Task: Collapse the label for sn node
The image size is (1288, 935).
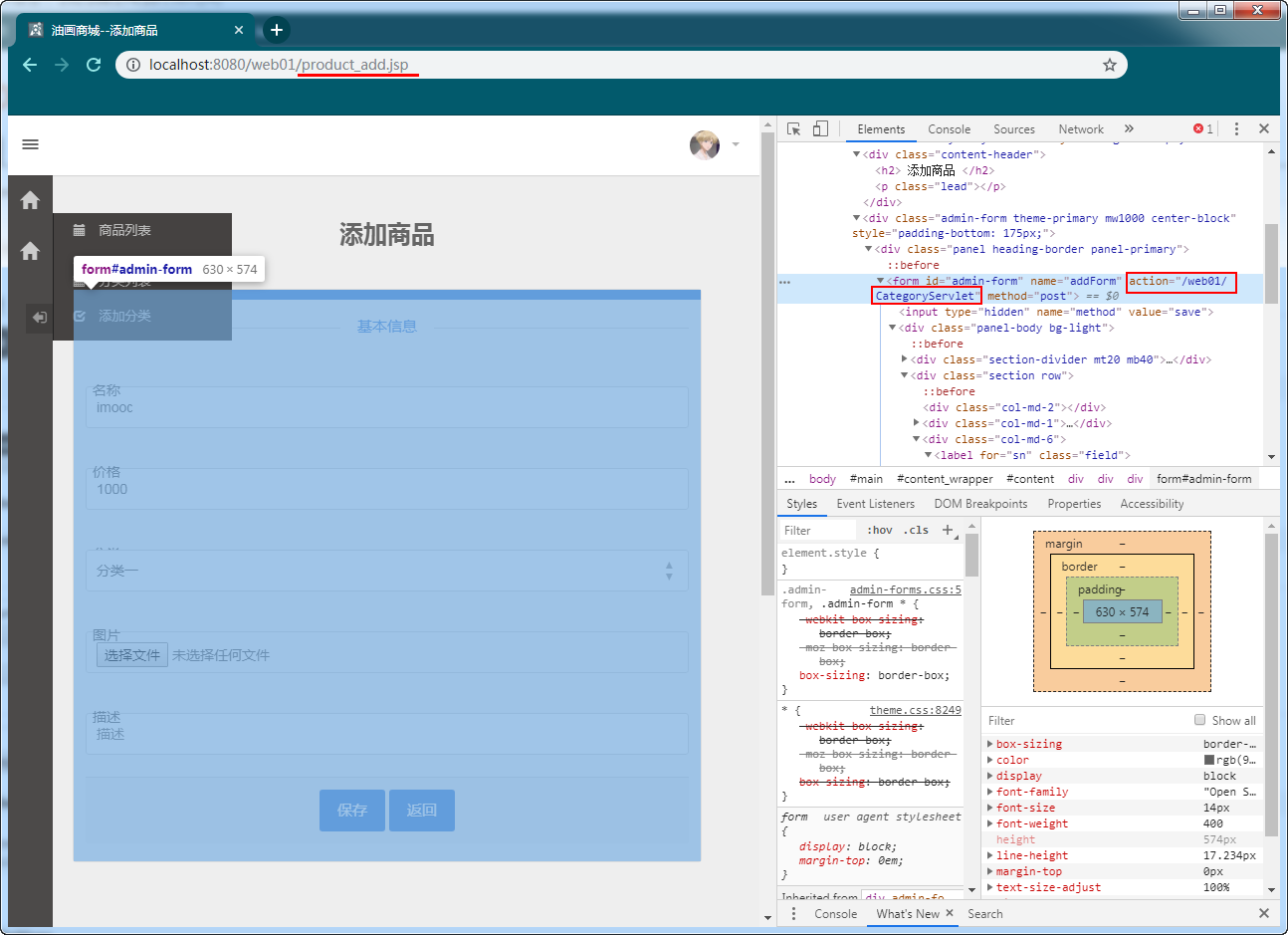Action: tap(929, 455)
